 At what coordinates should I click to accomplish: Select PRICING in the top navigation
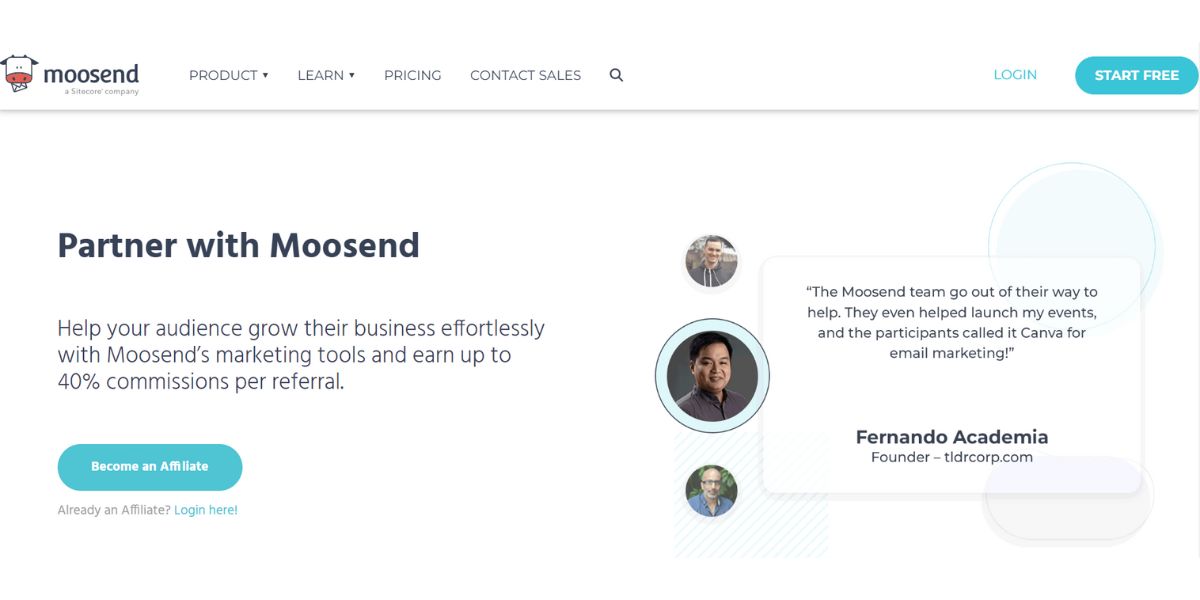click(x=412, y=75)
